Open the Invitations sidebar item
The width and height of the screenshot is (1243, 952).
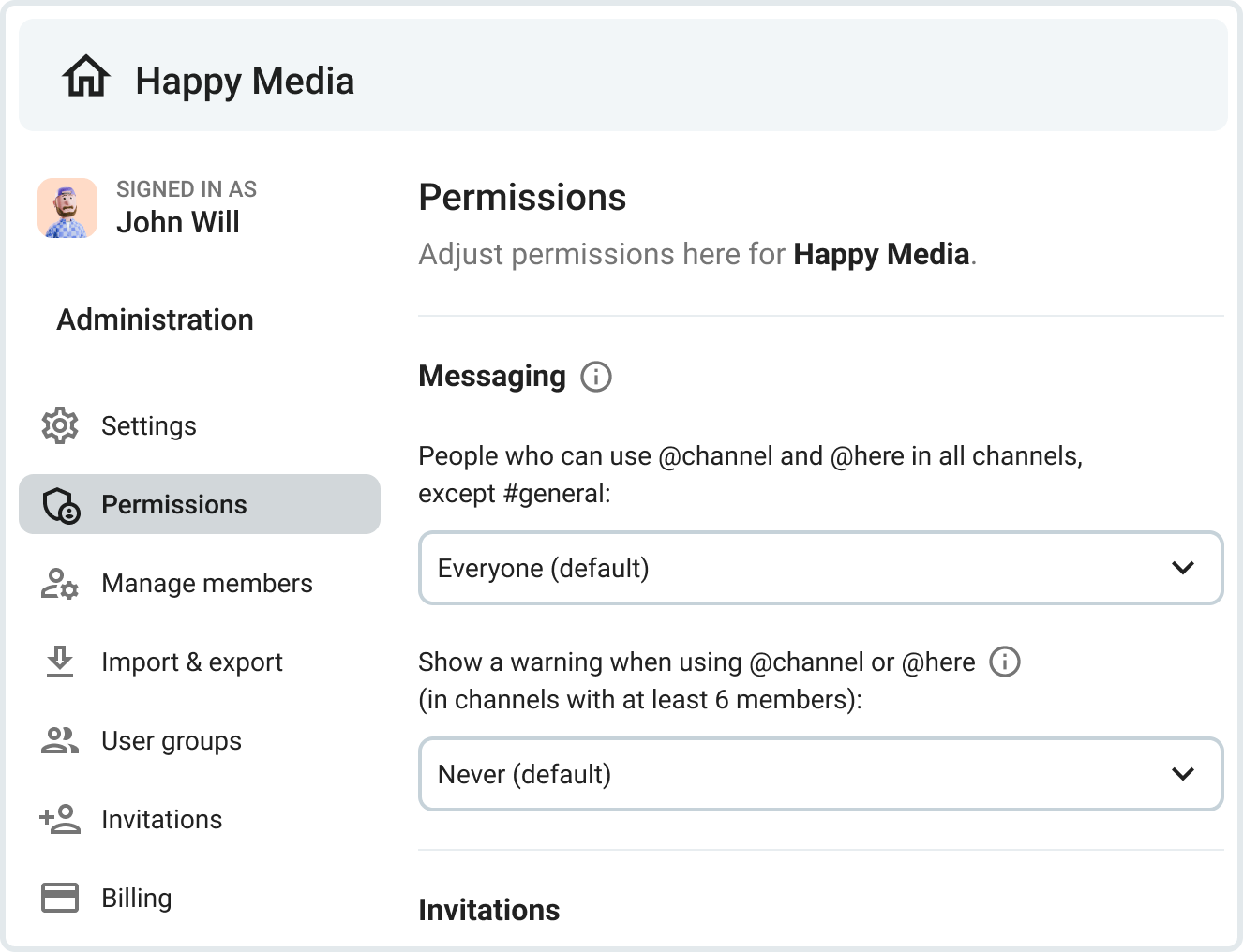(162, 819)
